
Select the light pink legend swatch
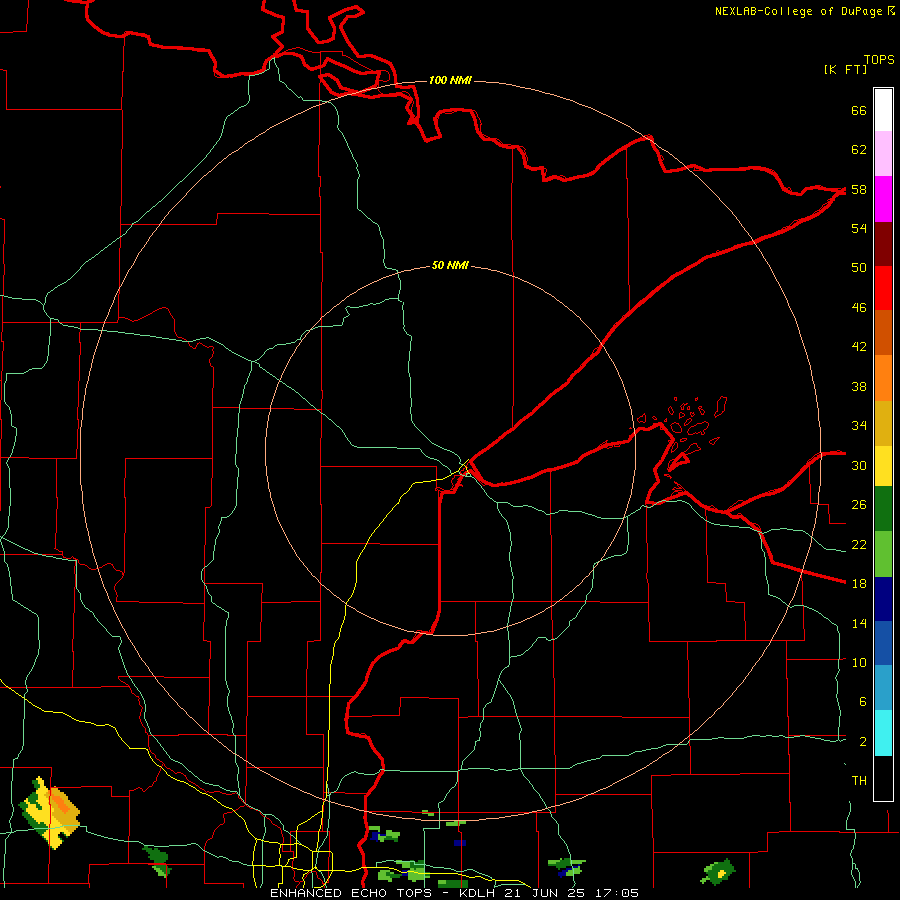point(883,154)
